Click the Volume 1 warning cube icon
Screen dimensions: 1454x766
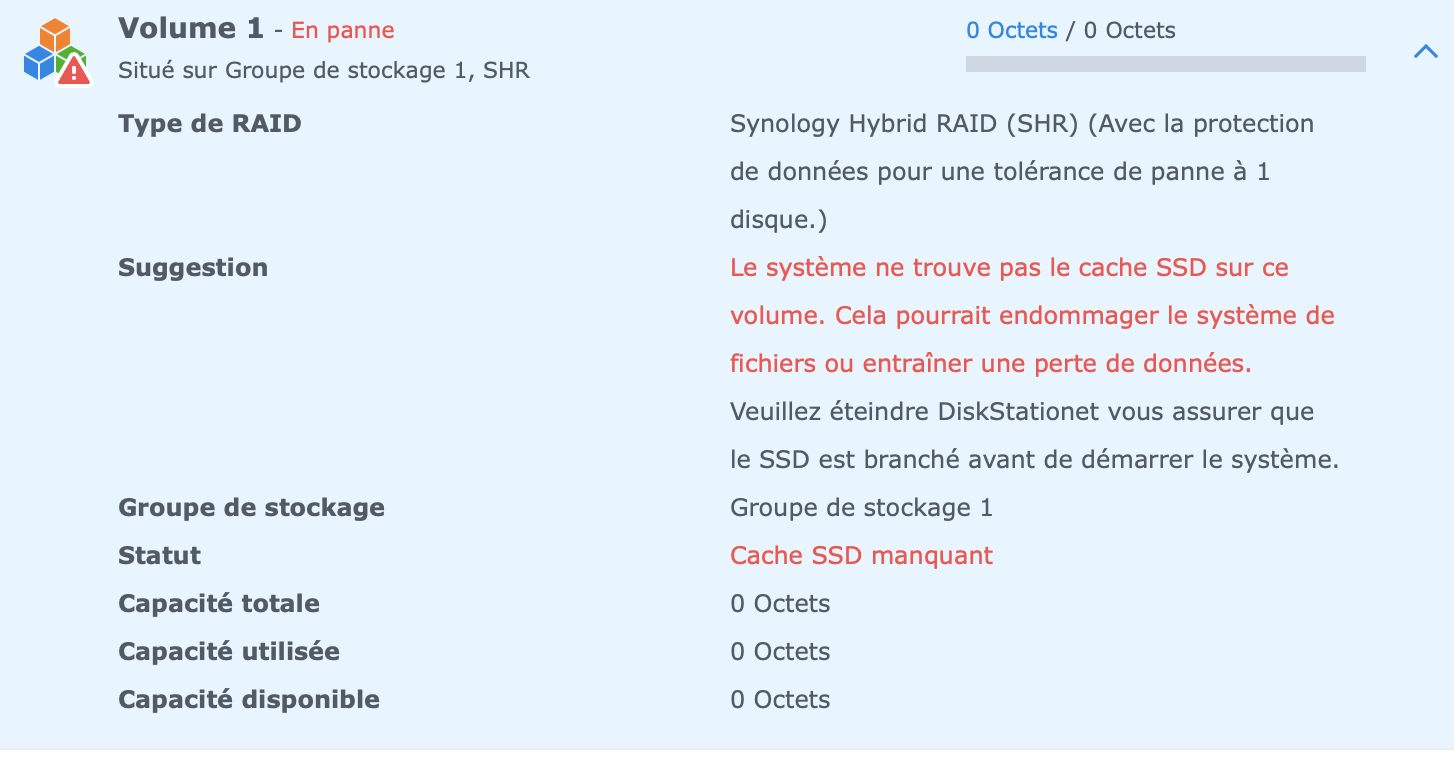(x=56, y=52)
